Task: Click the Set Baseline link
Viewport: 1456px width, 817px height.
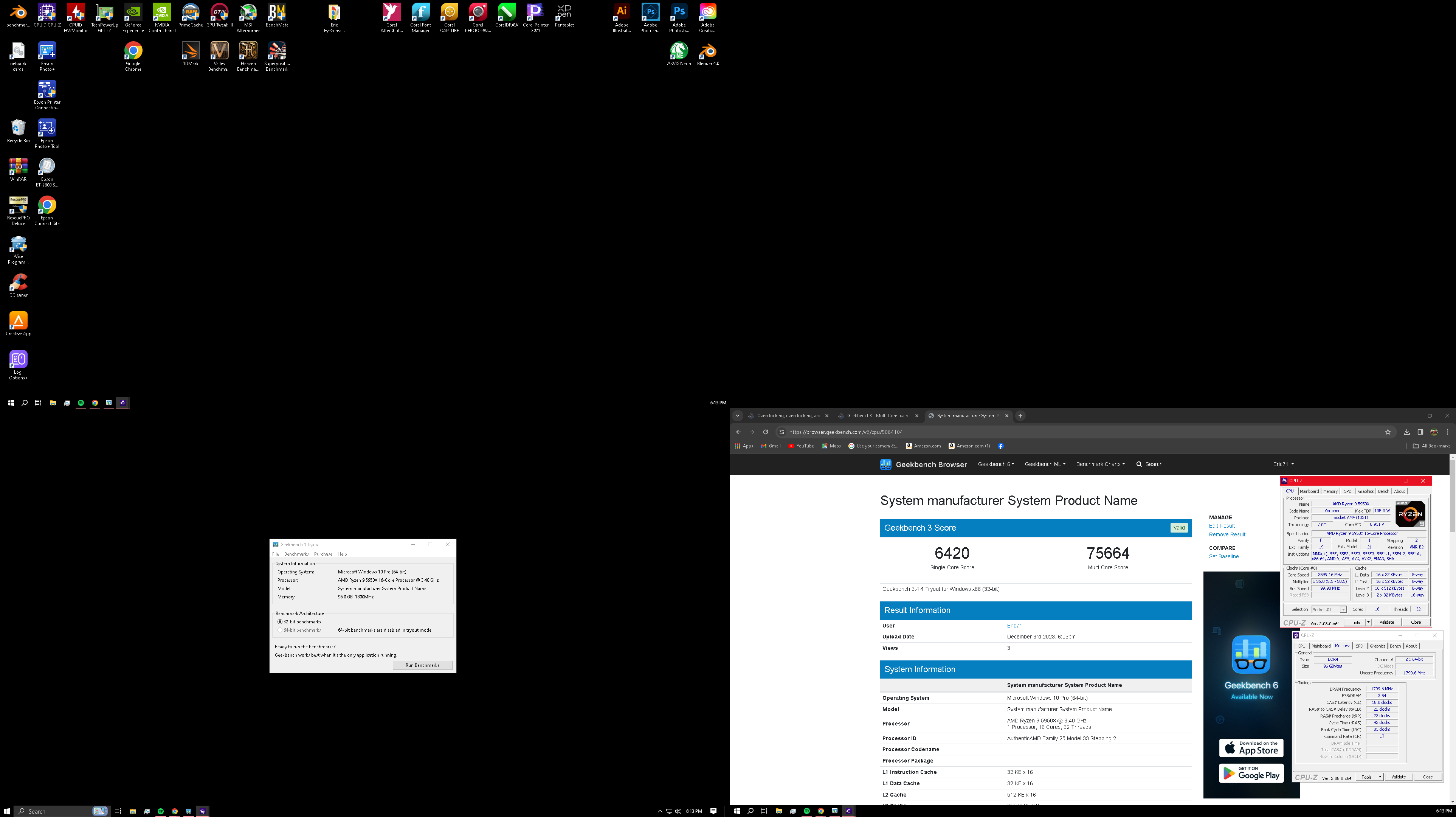Action: 1224,557
